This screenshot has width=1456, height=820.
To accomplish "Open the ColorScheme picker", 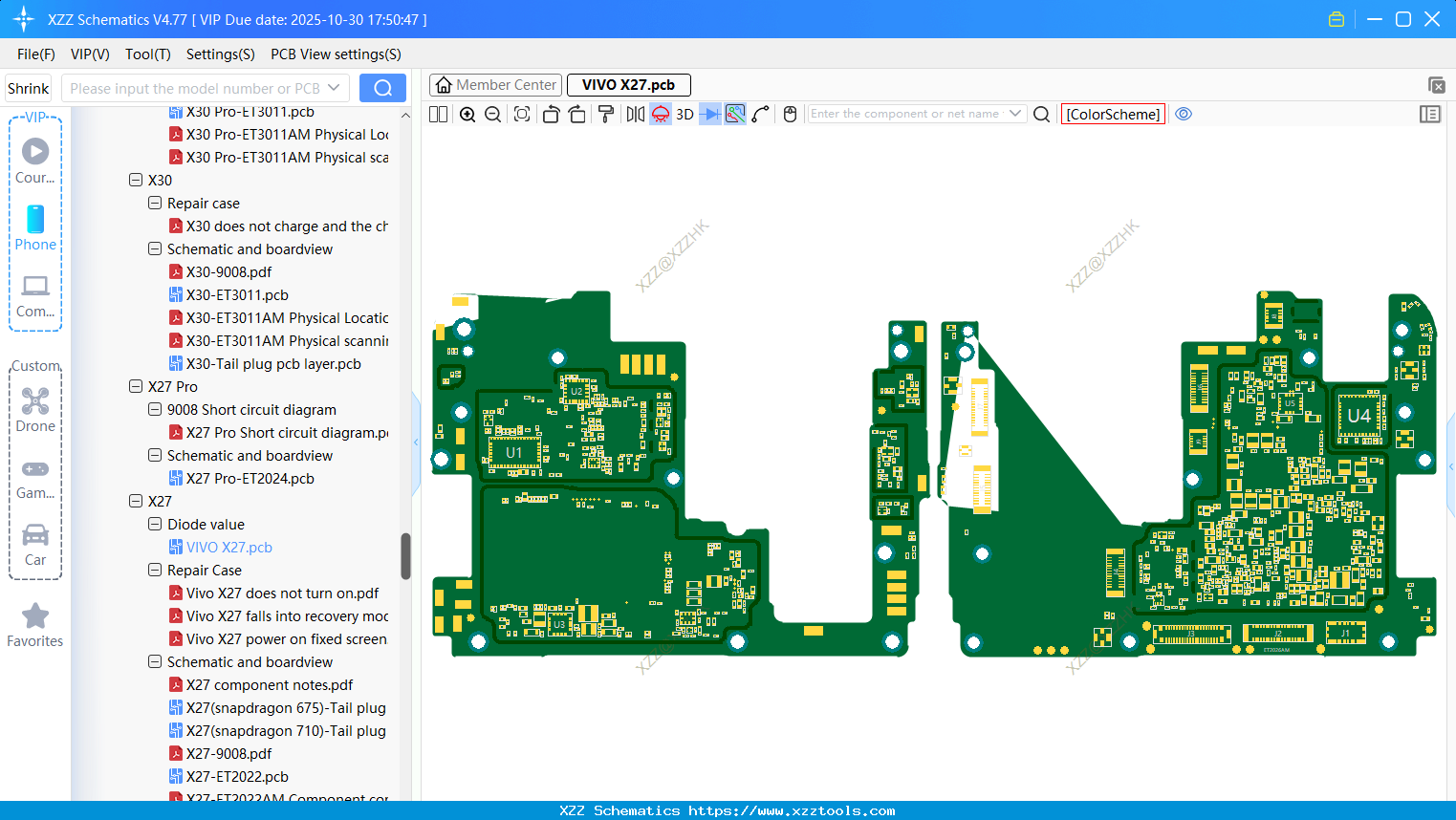I will (1113, 114).
